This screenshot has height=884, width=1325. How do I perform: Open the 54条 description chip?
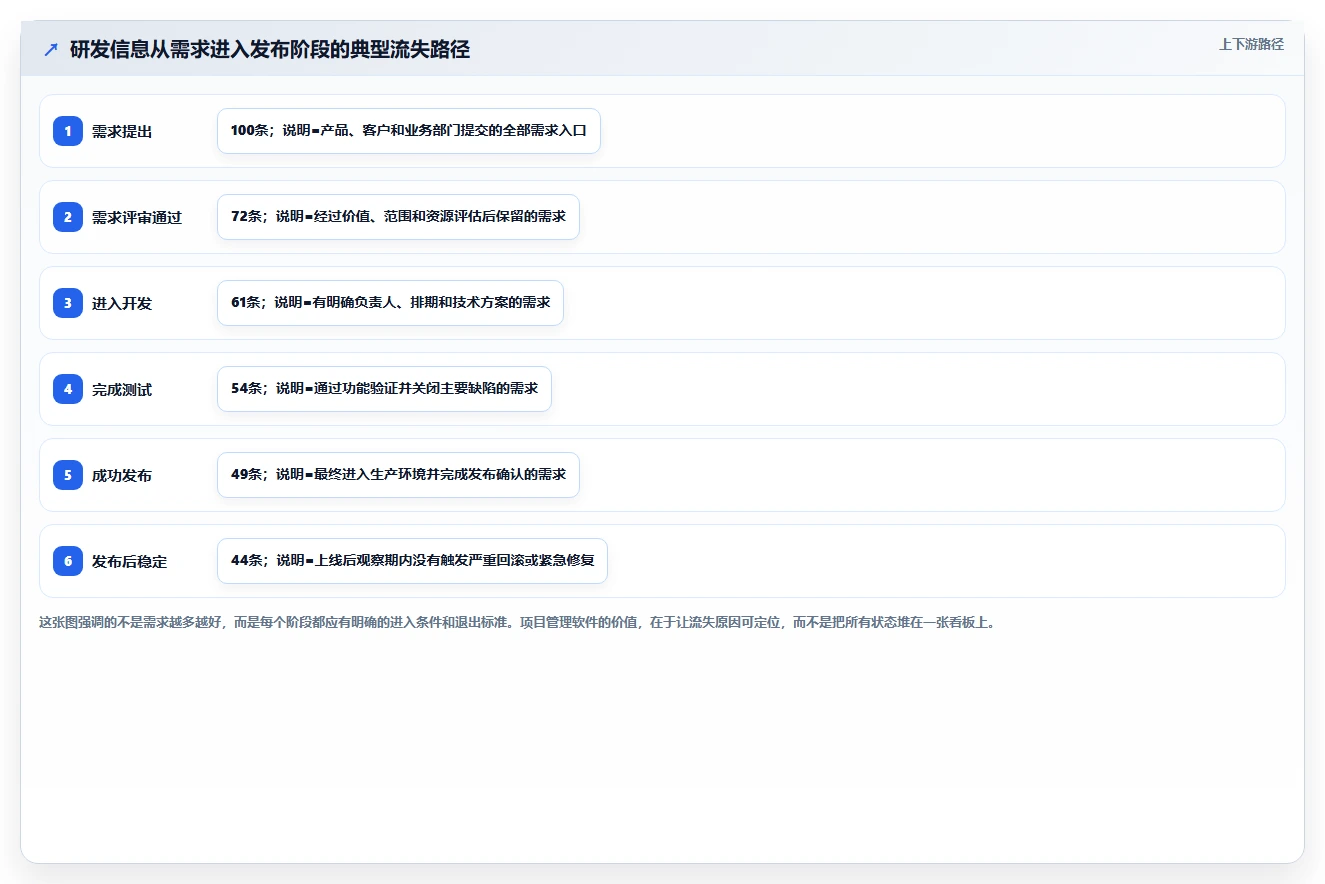point(384,389)
